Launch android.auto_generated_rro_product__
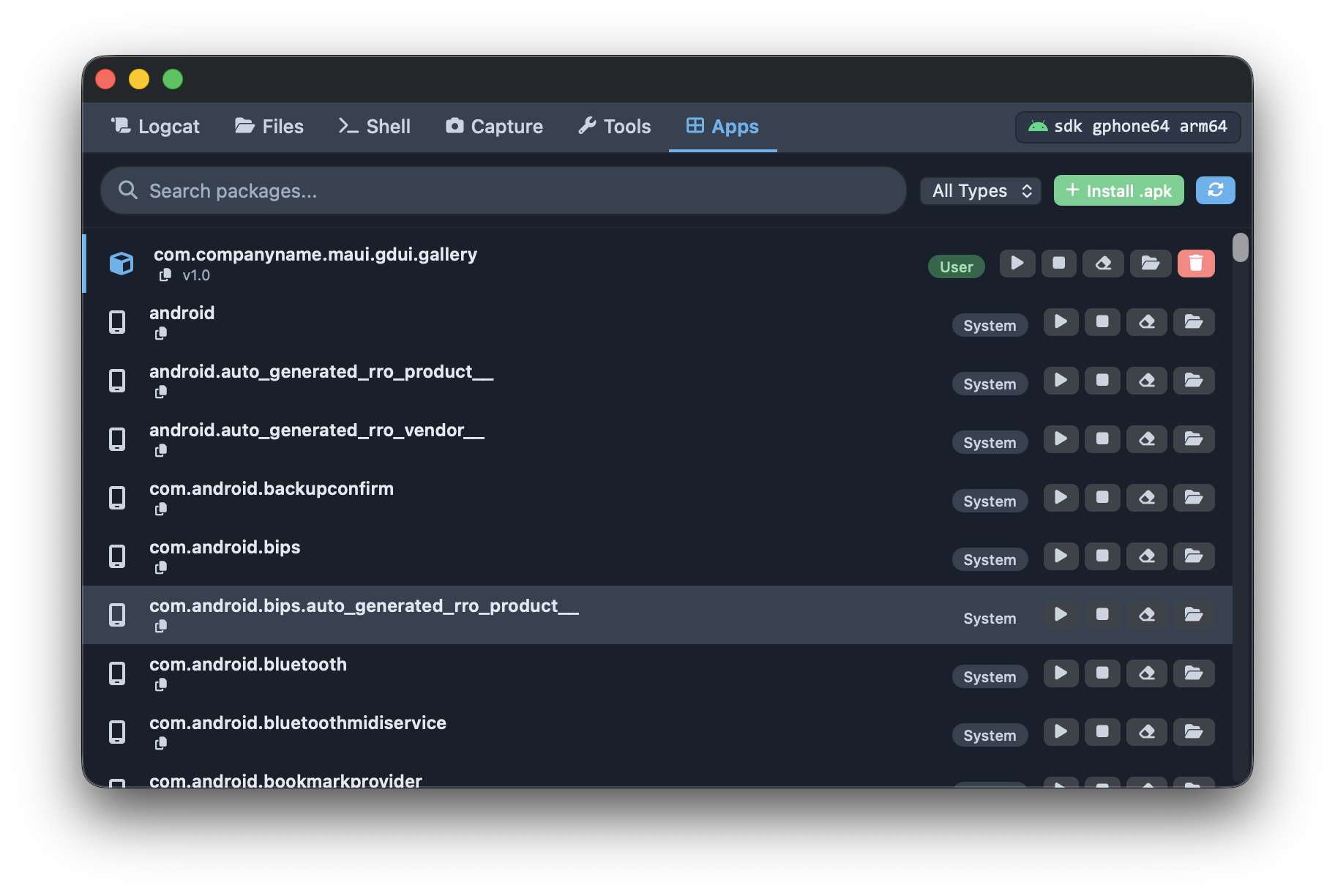The image size is (1335, 896). (x=1061, y=381)
